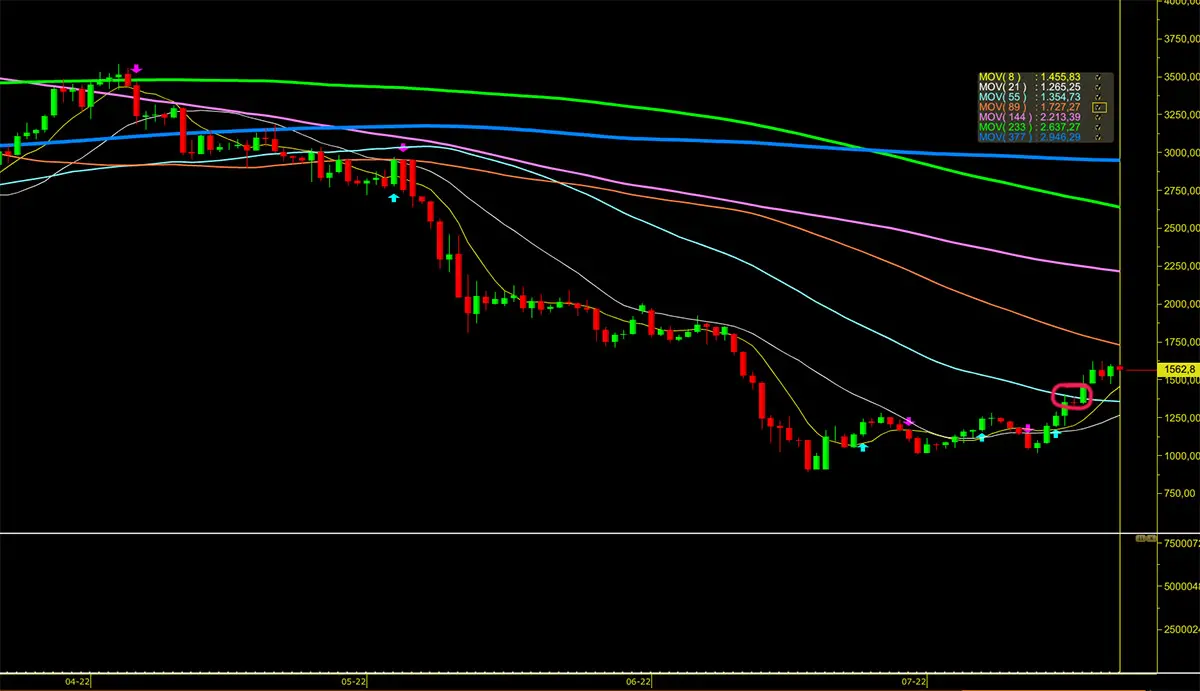This screenshot has height=691, width=1200.
Task: Click the right small button atop the volume pane
Action: (x=1151, y=538)
